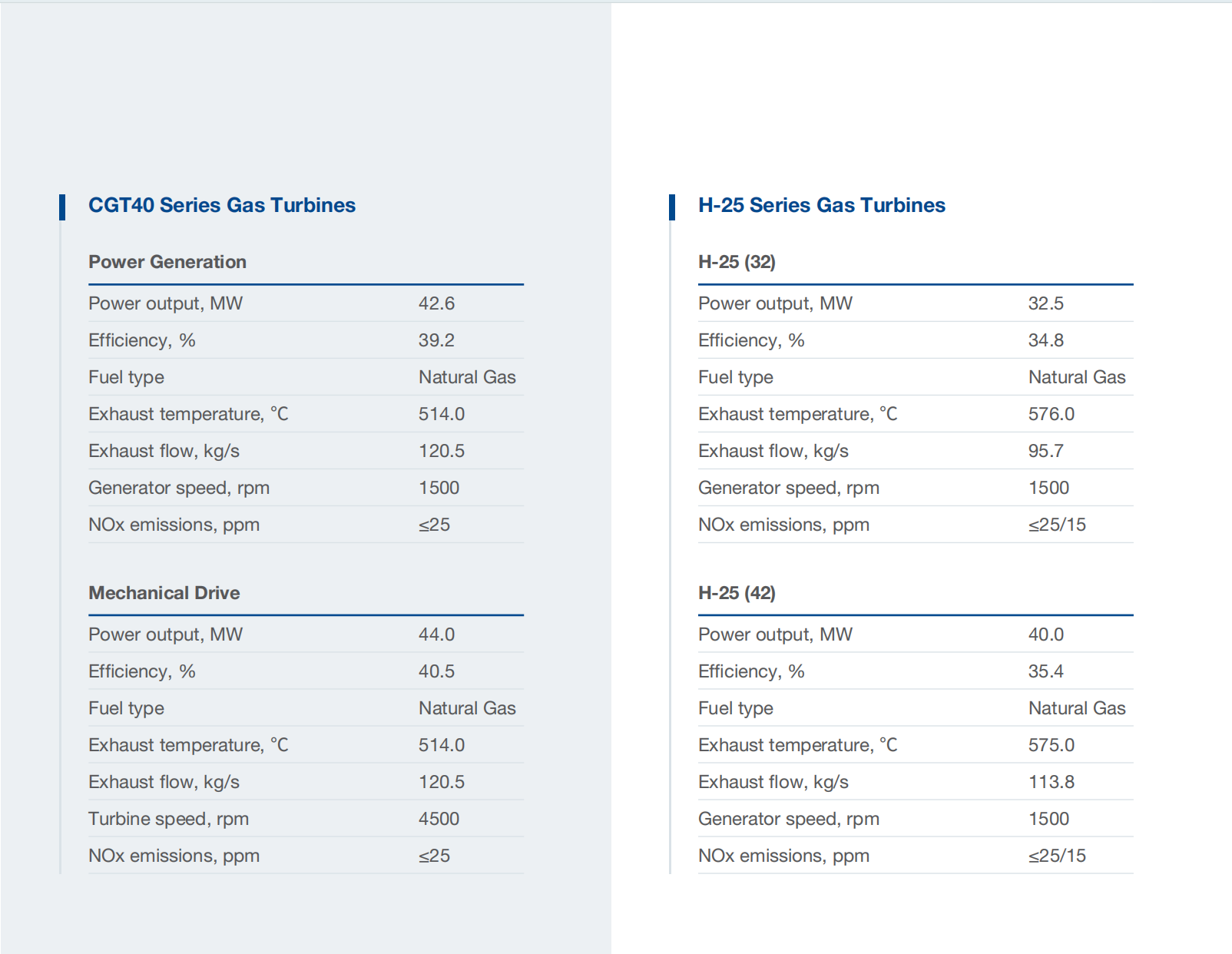This screenshot has width=1232, height=954.
Task: Click the 113.8 exhaust flow value
Action: pos(1052,782)
